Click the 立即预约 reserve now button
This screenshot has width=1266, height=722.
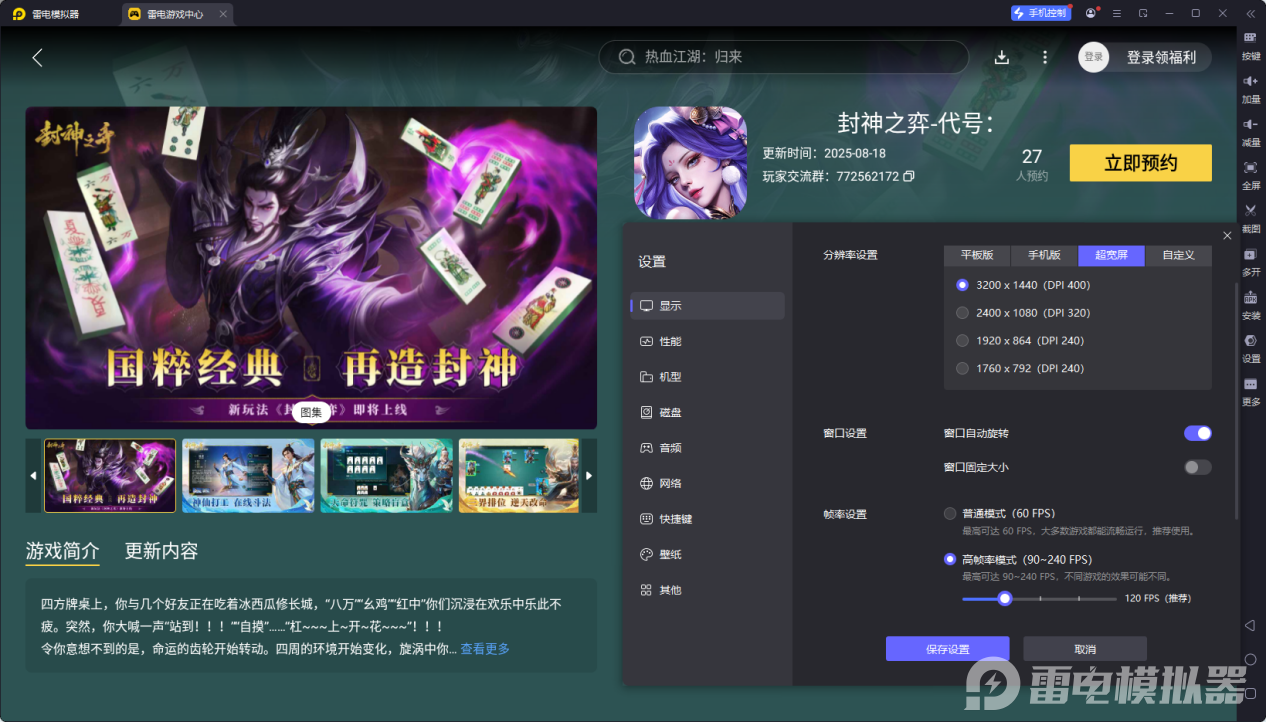pyautogui.click(x=1140, y=163)
